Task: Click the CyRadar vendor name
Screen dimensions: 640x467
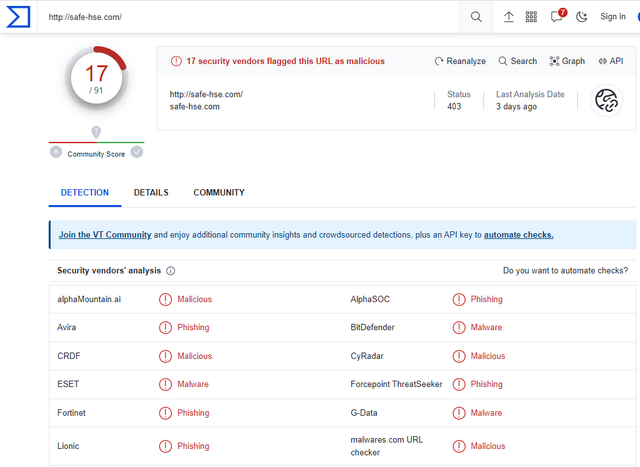Action: click(367, 356)
